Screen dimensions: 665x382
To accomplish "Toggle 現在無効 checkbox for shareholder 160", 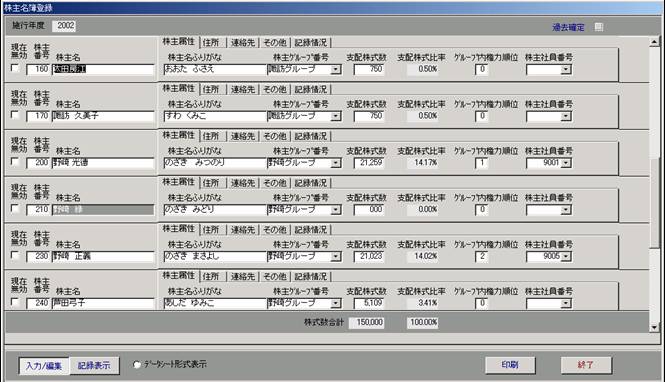I will tap(15, 68).
